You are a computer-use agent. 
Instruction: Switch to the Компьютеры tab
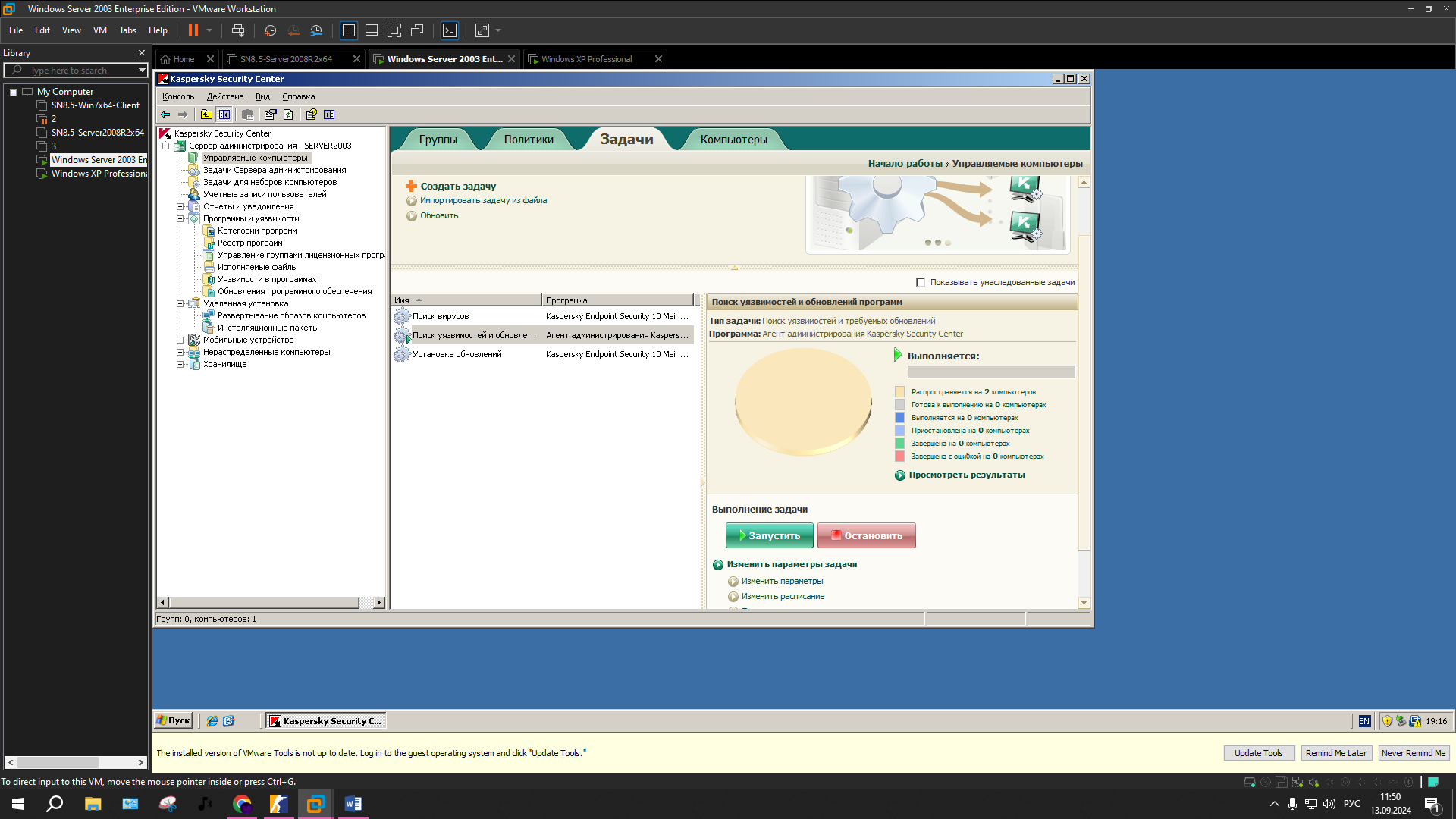[733, 140]
